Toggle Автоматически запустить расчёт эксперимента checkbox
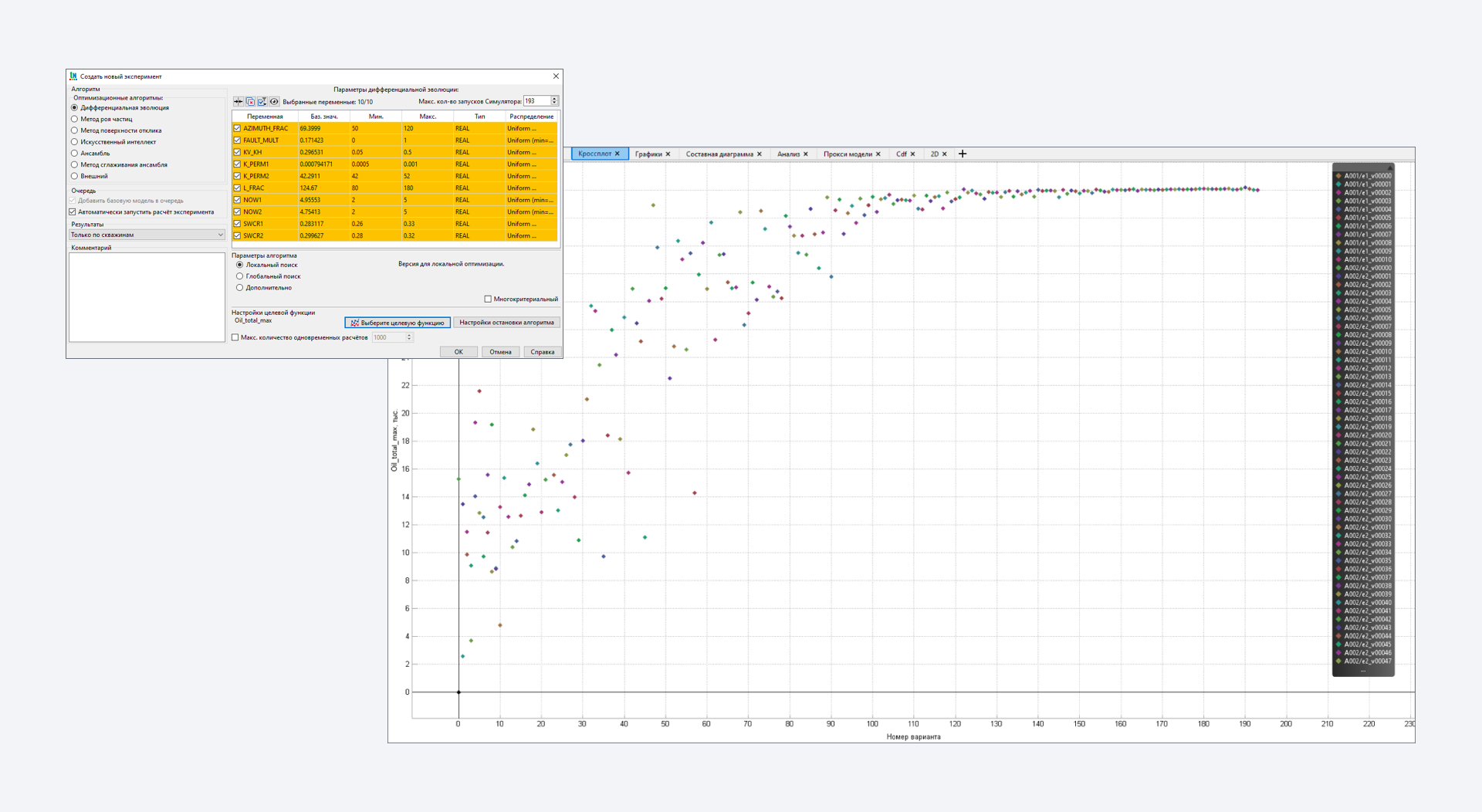This screenshot has height=812, width=1482. tap(73, 211)
